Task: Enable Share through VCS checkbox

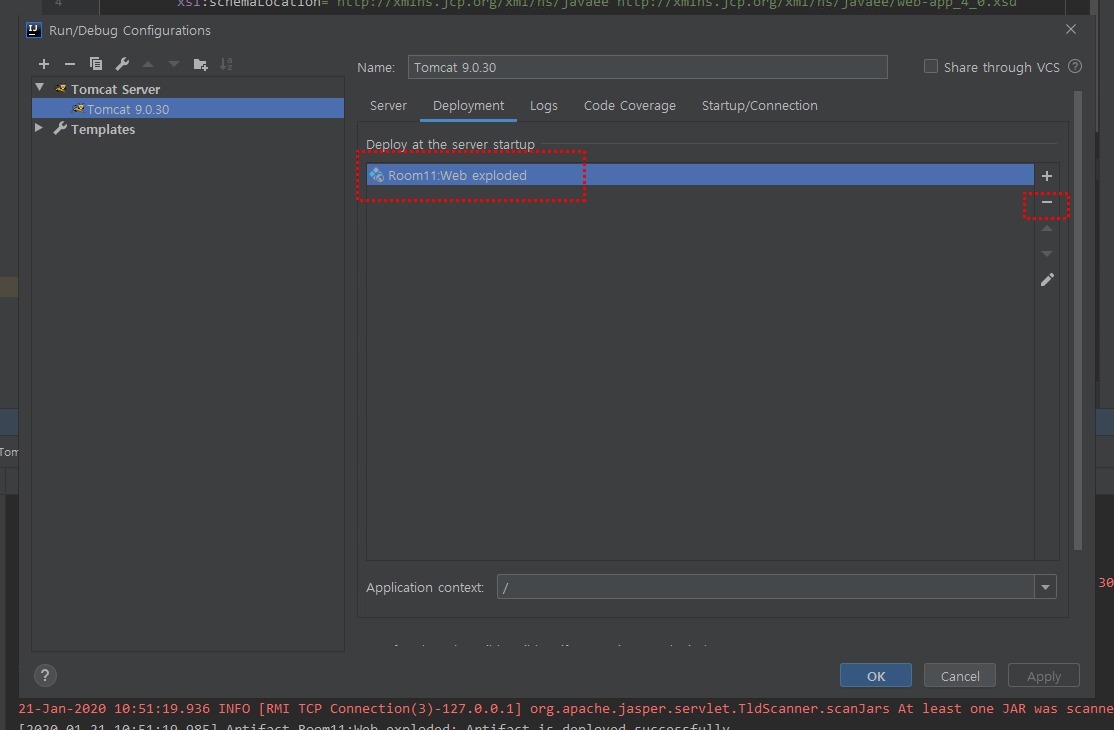Action: click(x=931, y=66)
